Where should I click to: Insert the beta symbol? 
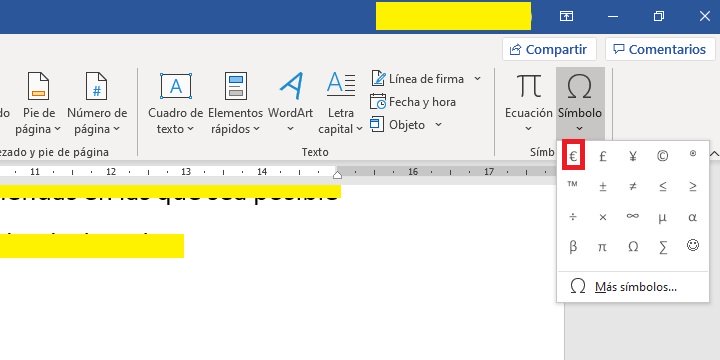point(573,247)
